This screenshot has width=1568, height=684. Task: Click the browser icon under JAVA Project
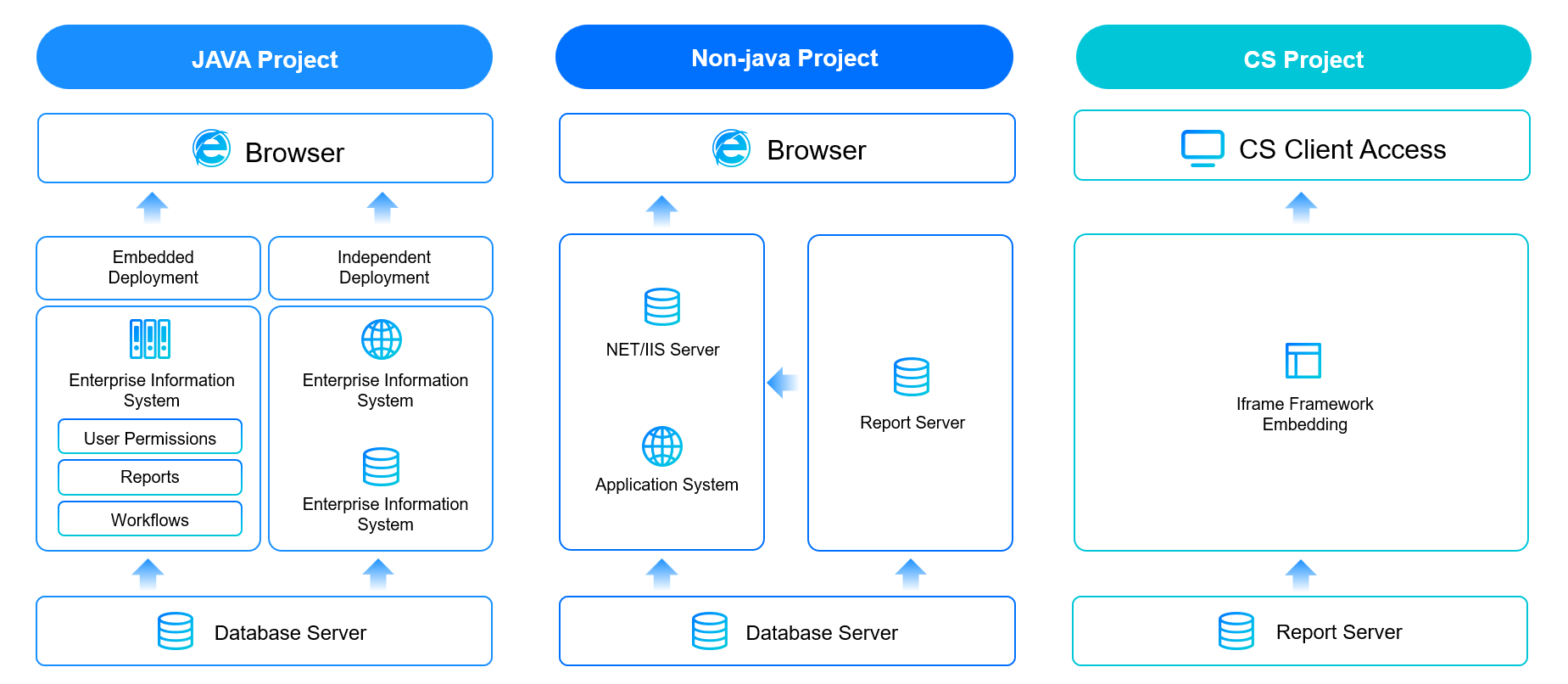click(211, 149)
